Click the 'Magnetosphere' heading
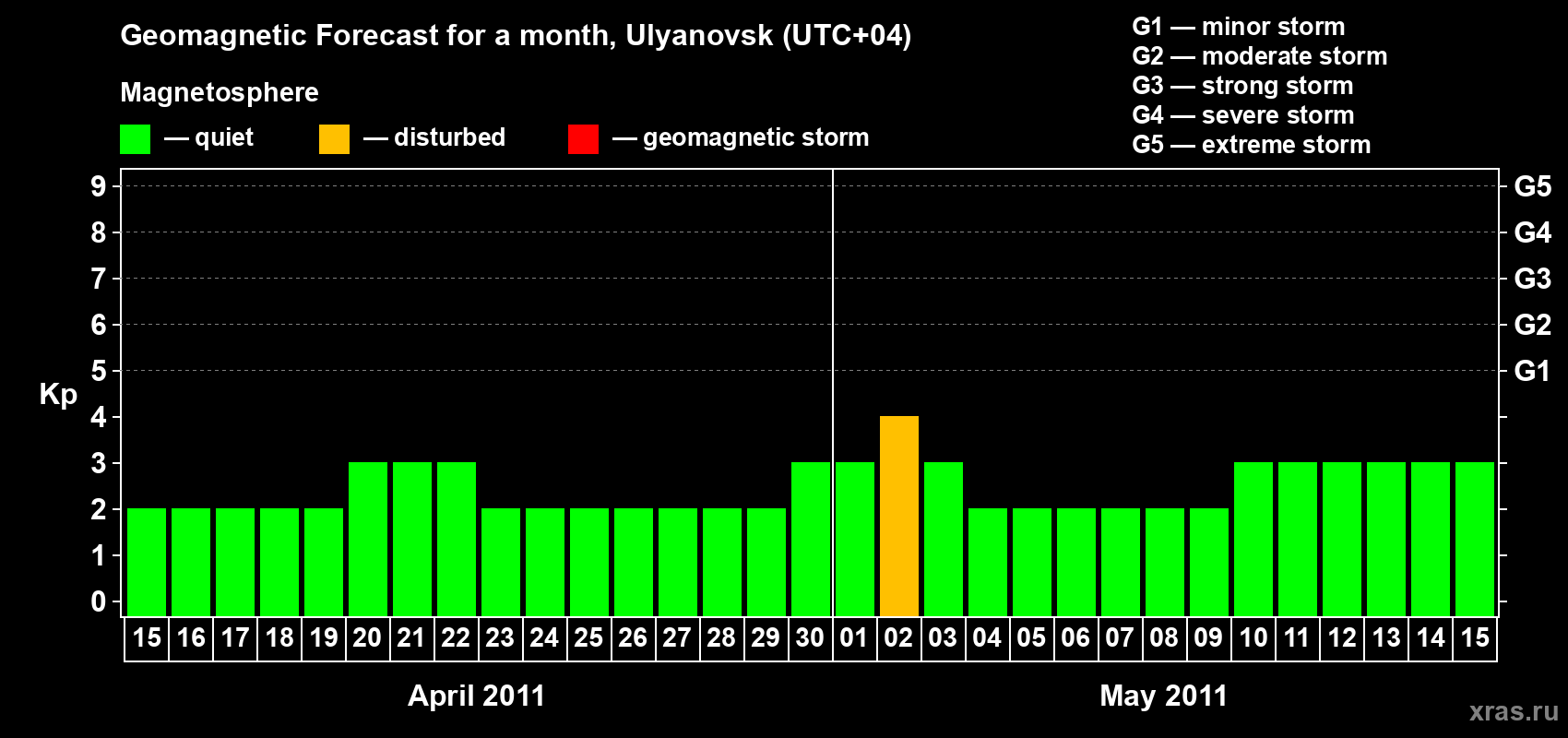 point(220,92)
